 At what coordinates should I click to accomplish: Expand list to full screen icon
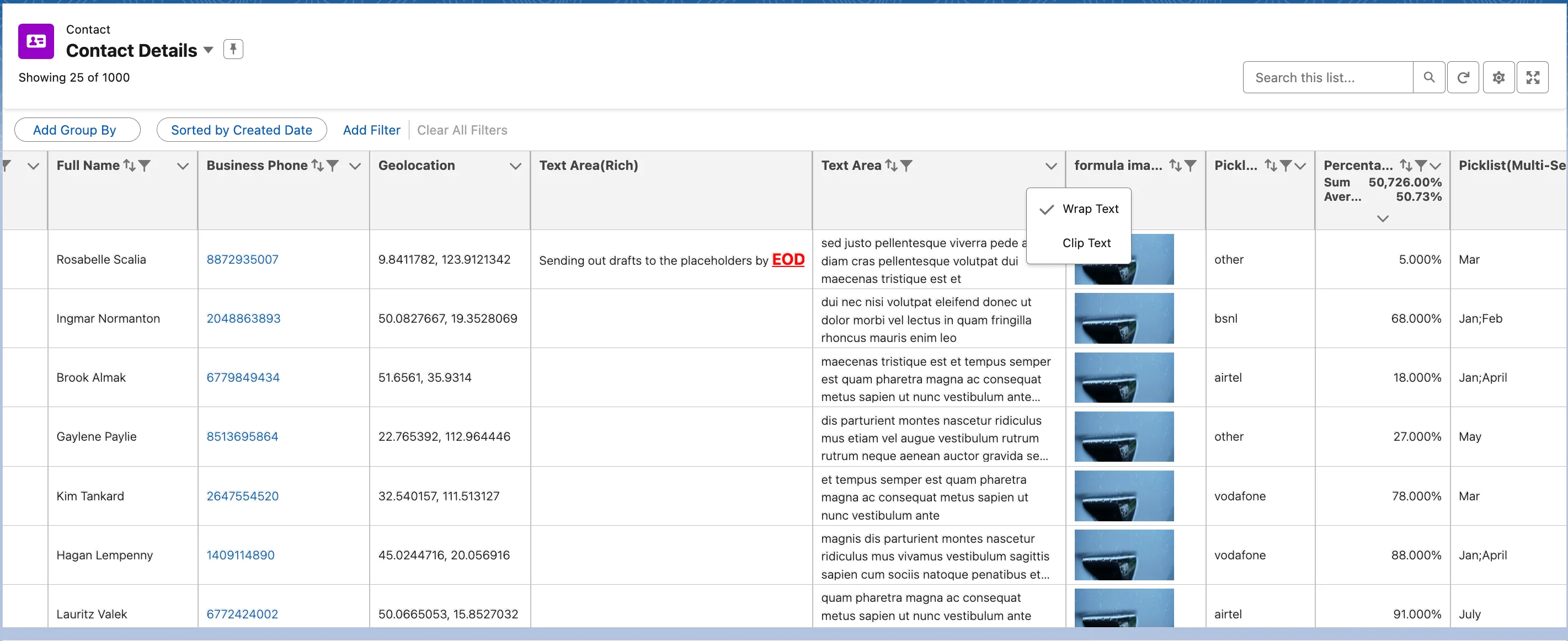tap(1533, 77)
